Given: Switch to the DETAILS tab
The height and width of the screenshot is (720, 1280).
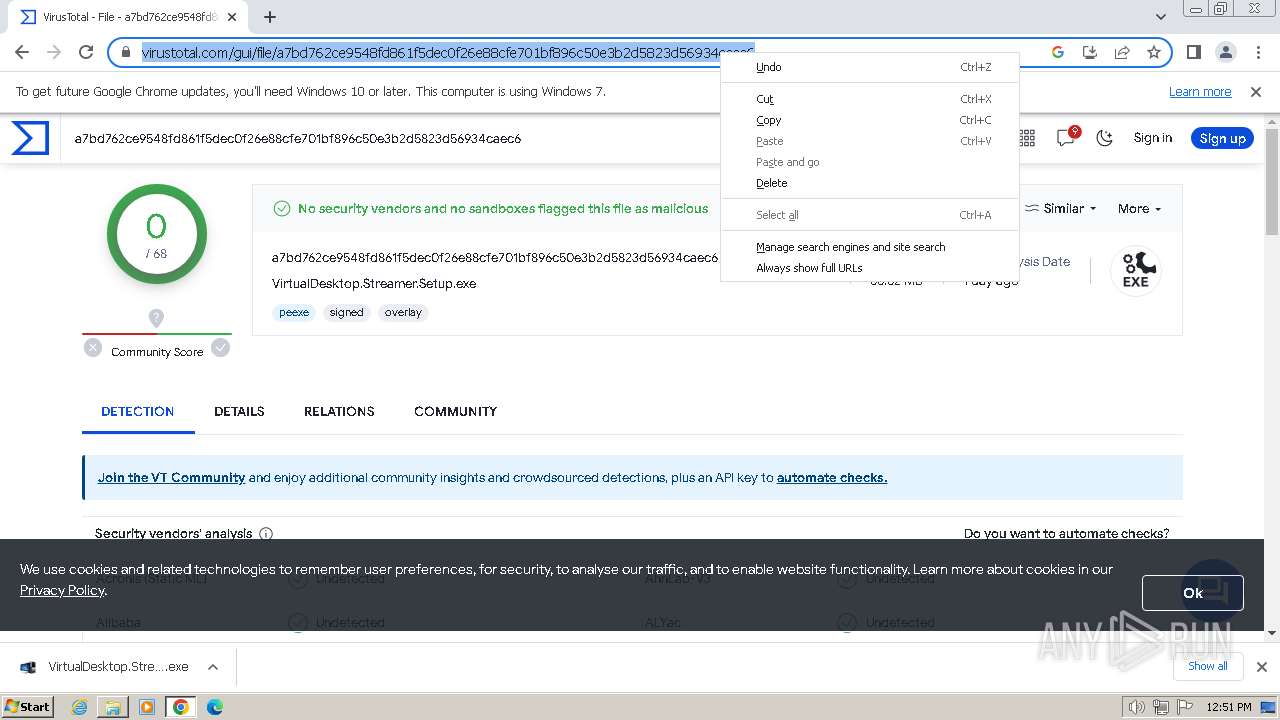Looking at the screenshot, I should 239,411.
